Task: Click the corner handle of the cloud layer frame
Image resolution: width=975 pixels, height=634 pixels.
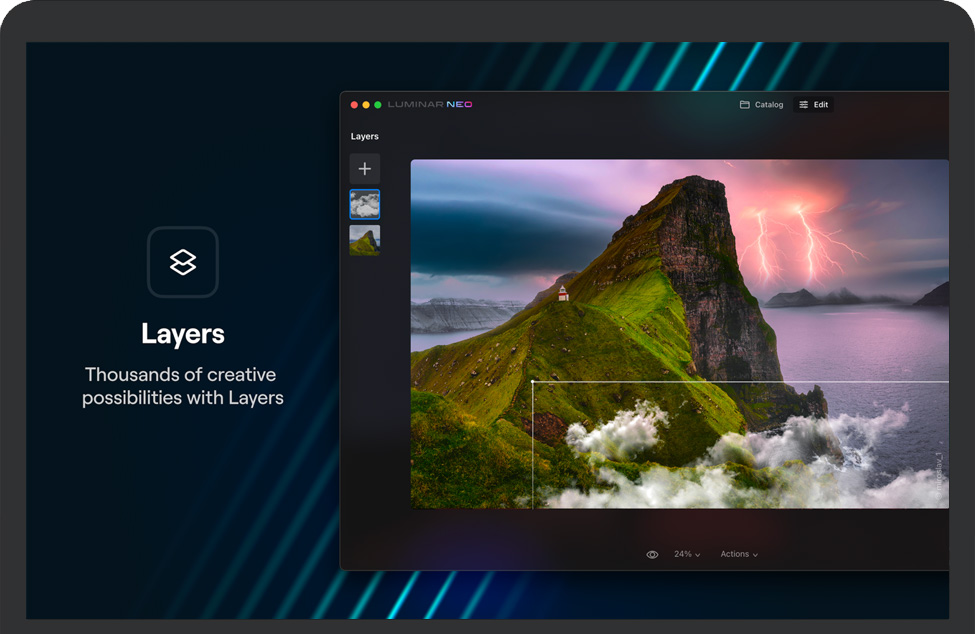Action: pyautogui.click(x=533, y=382)
